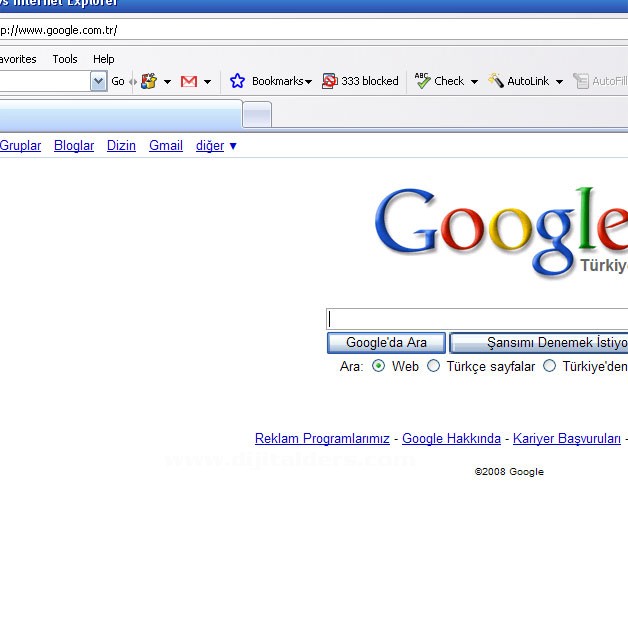This screenshot has width=628, height=622.
Task: Click the Google'da Ara search button
Action: pyautogui.click(x=386, y=343)
